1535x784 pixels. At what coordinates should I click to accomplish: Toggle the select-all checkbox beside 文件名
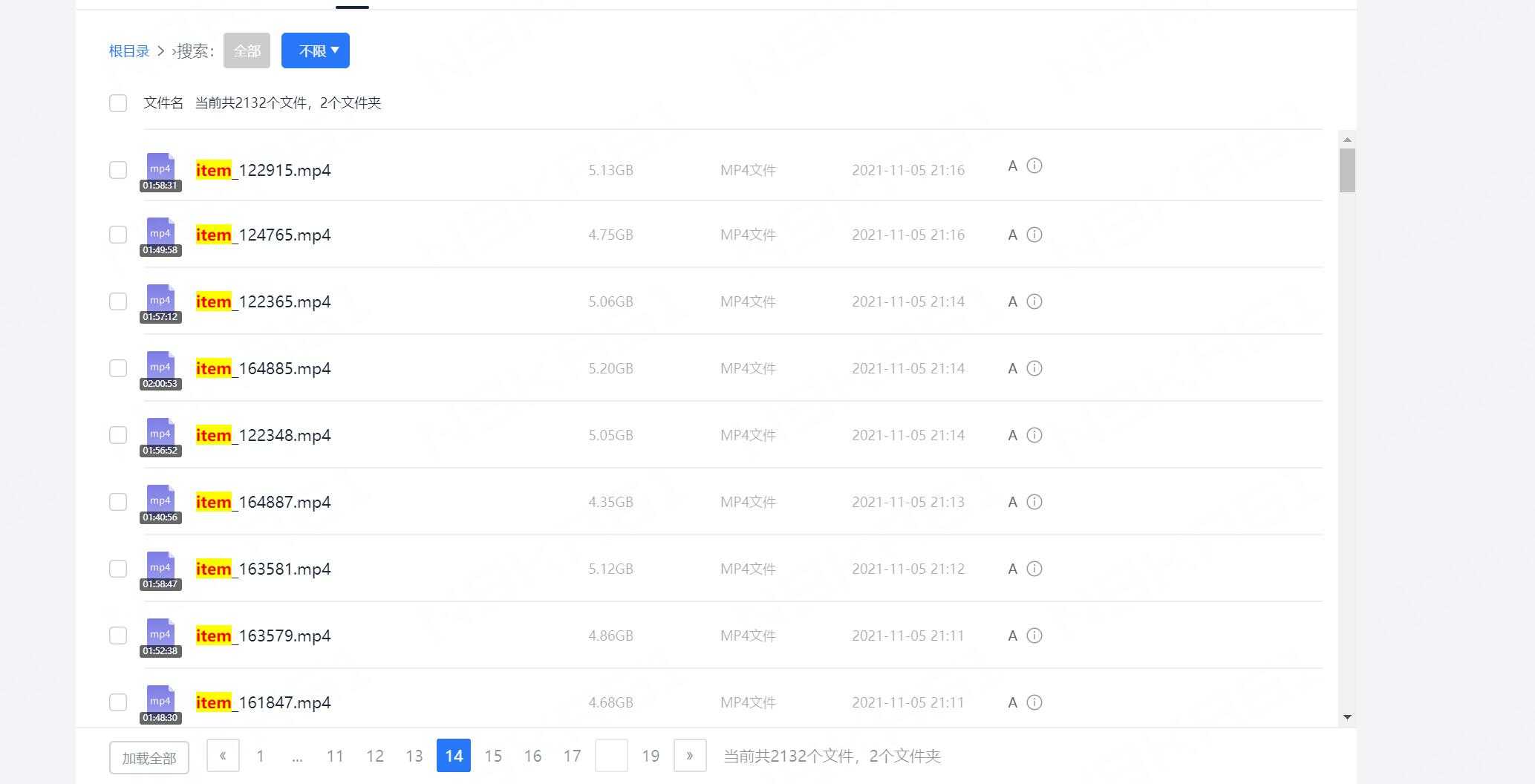pyautogui.click(x=118, y=103)
